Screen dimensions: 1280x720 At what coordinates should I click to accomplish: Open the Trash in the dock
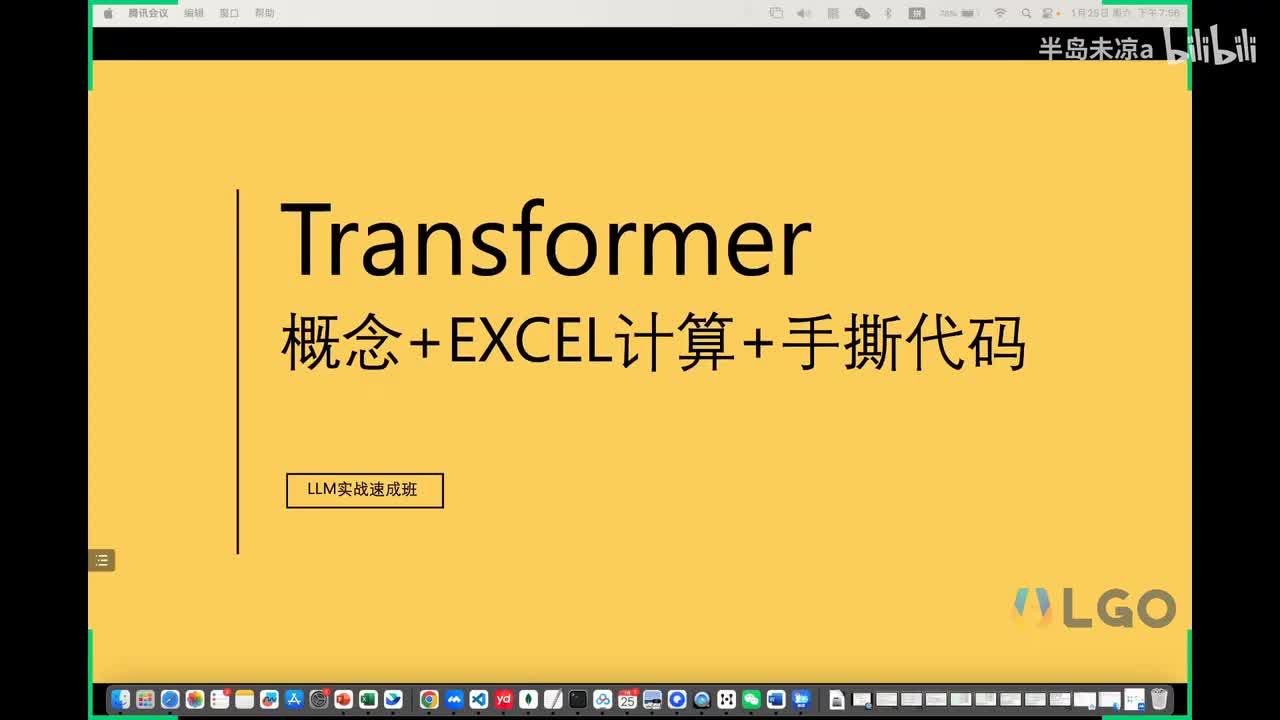tap(1160, 698)
